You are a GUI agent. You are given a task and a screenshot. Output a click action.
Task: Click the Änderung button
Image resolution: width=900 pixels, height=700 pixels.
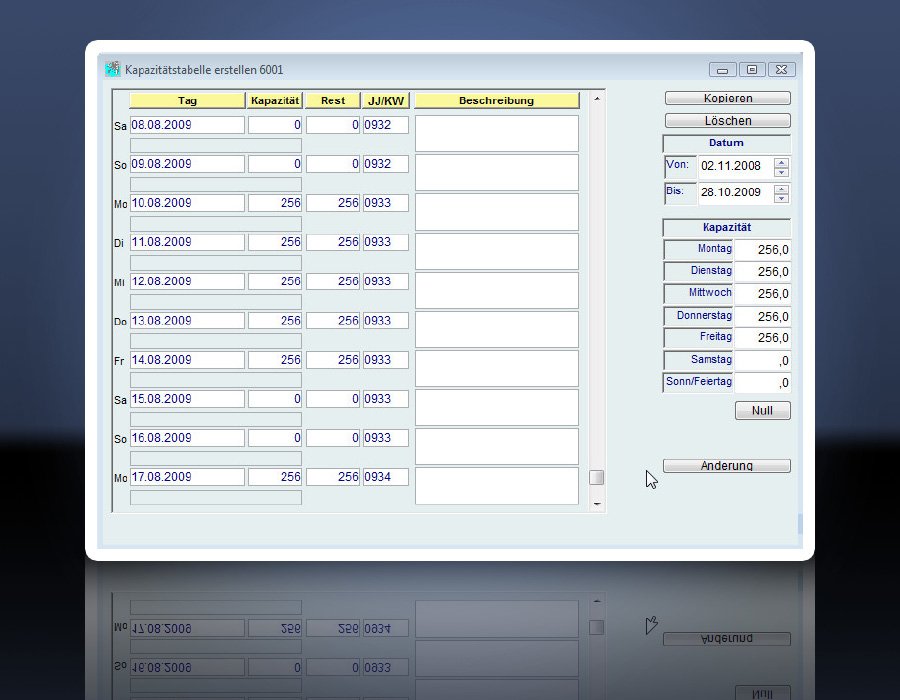(727, 465)
